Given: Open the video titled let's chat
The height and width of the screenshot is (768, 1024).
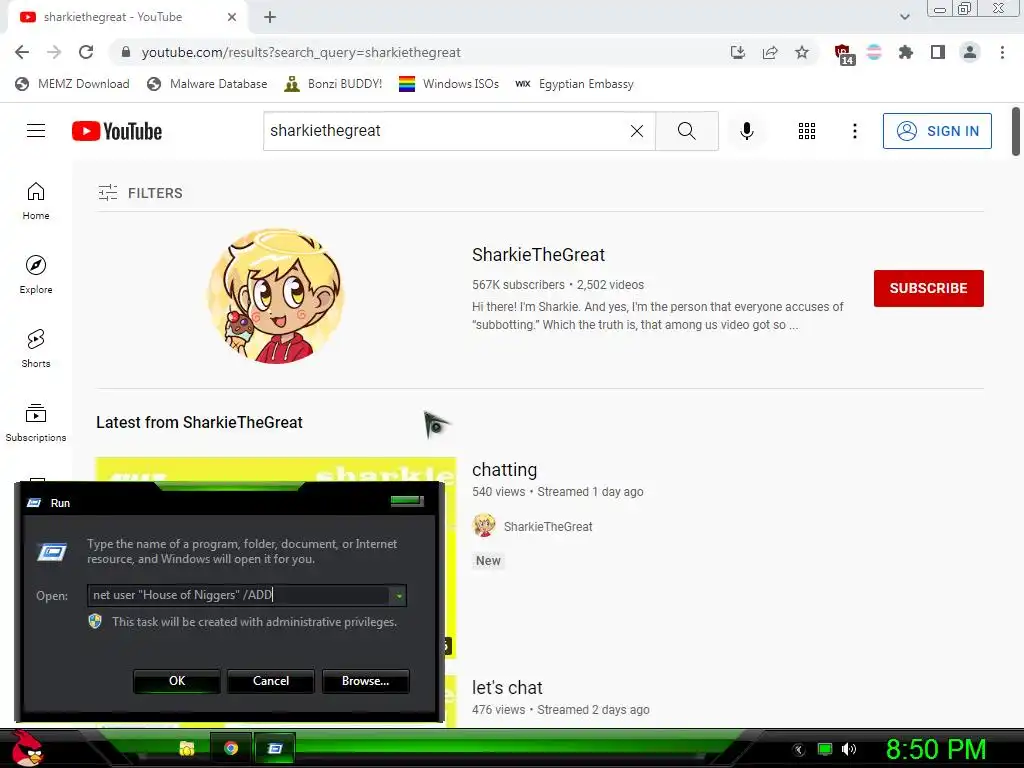Looking at the screenshot, I should tap(507, 687).
